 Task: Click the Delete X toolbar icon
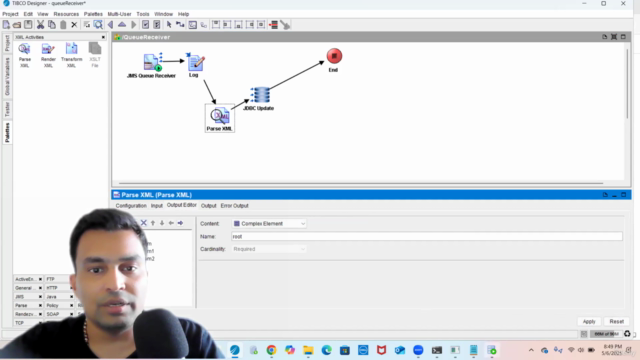click(74, 25)
